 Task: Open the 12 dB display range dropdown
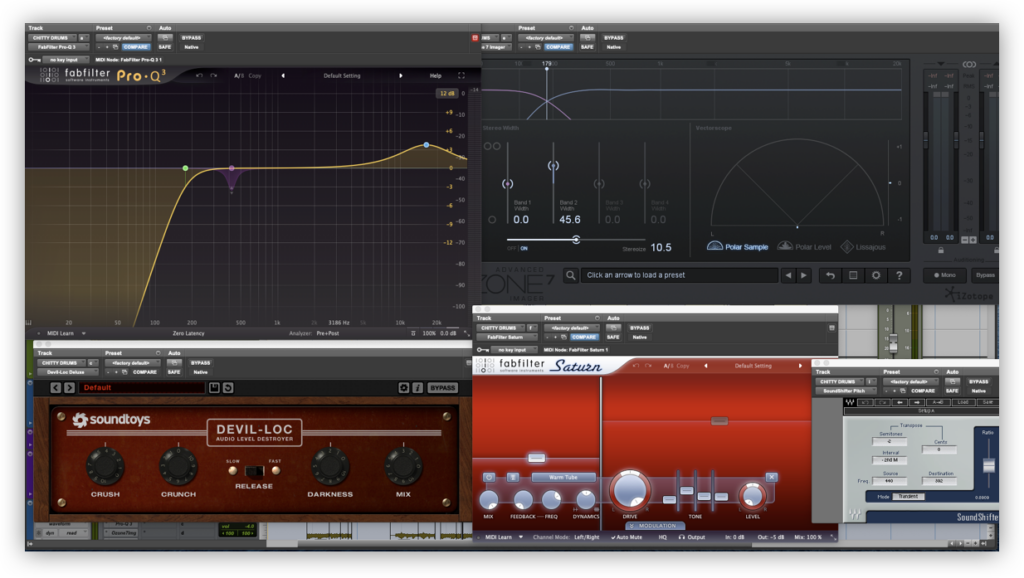pyautogui.click(x=447, y=93)
